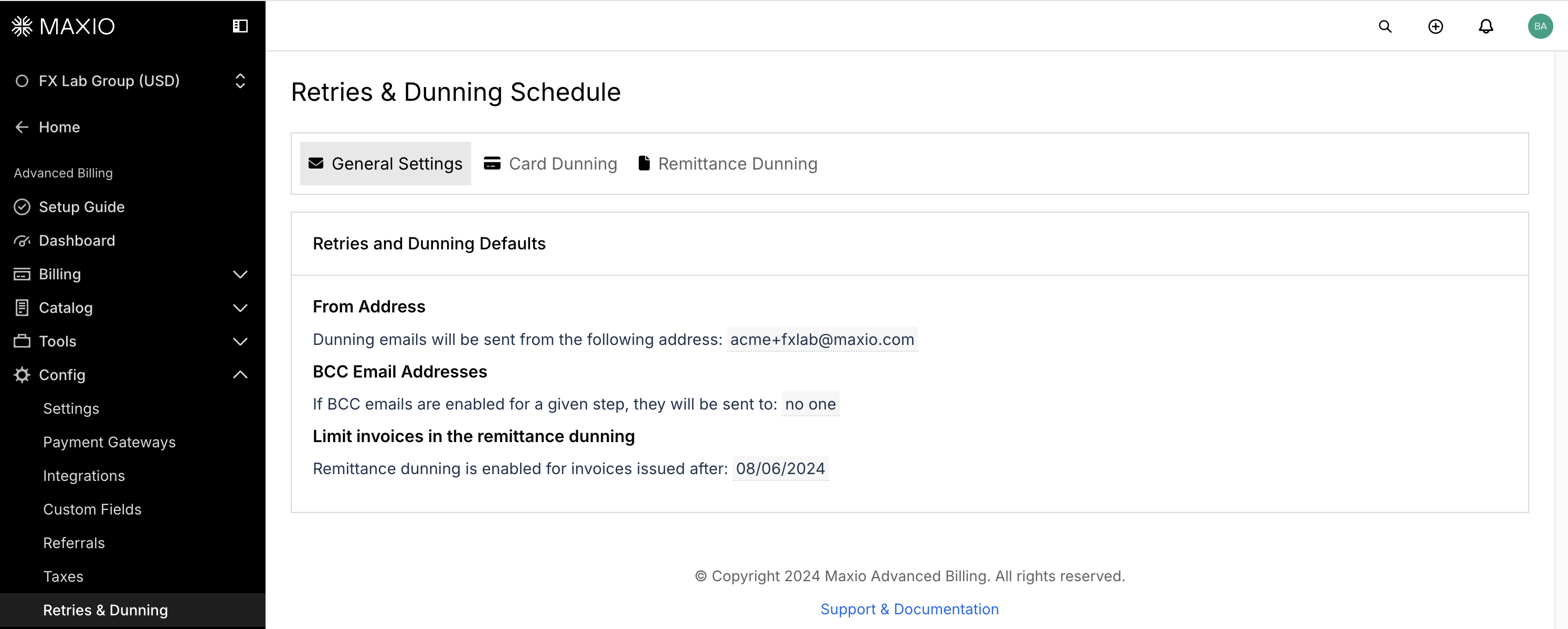Click the Remittance Dunning file icon
The image size is (1568, 629).
point(644,163)
